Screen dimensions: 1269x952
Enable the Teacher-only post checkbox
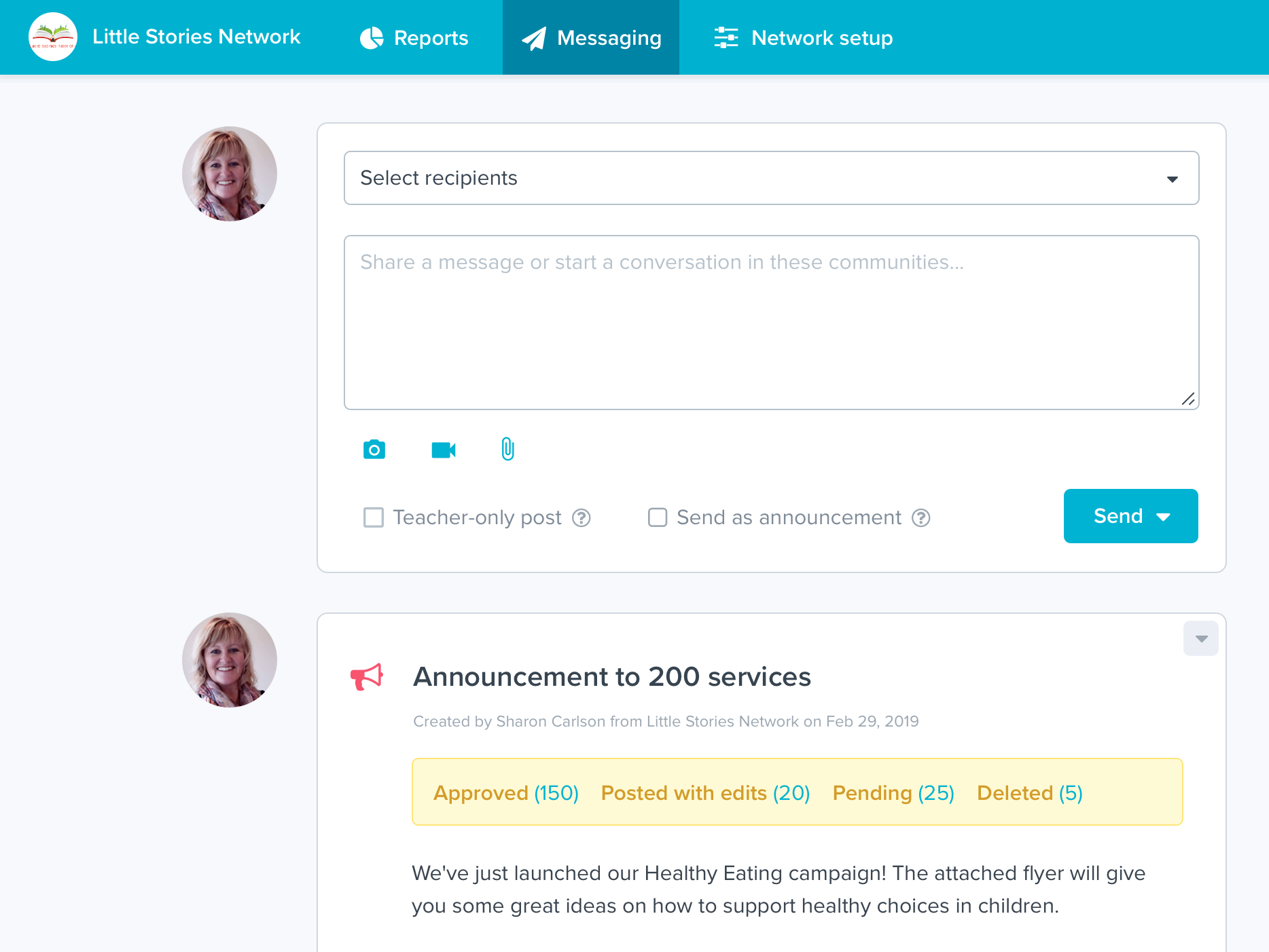pos(374,517)
